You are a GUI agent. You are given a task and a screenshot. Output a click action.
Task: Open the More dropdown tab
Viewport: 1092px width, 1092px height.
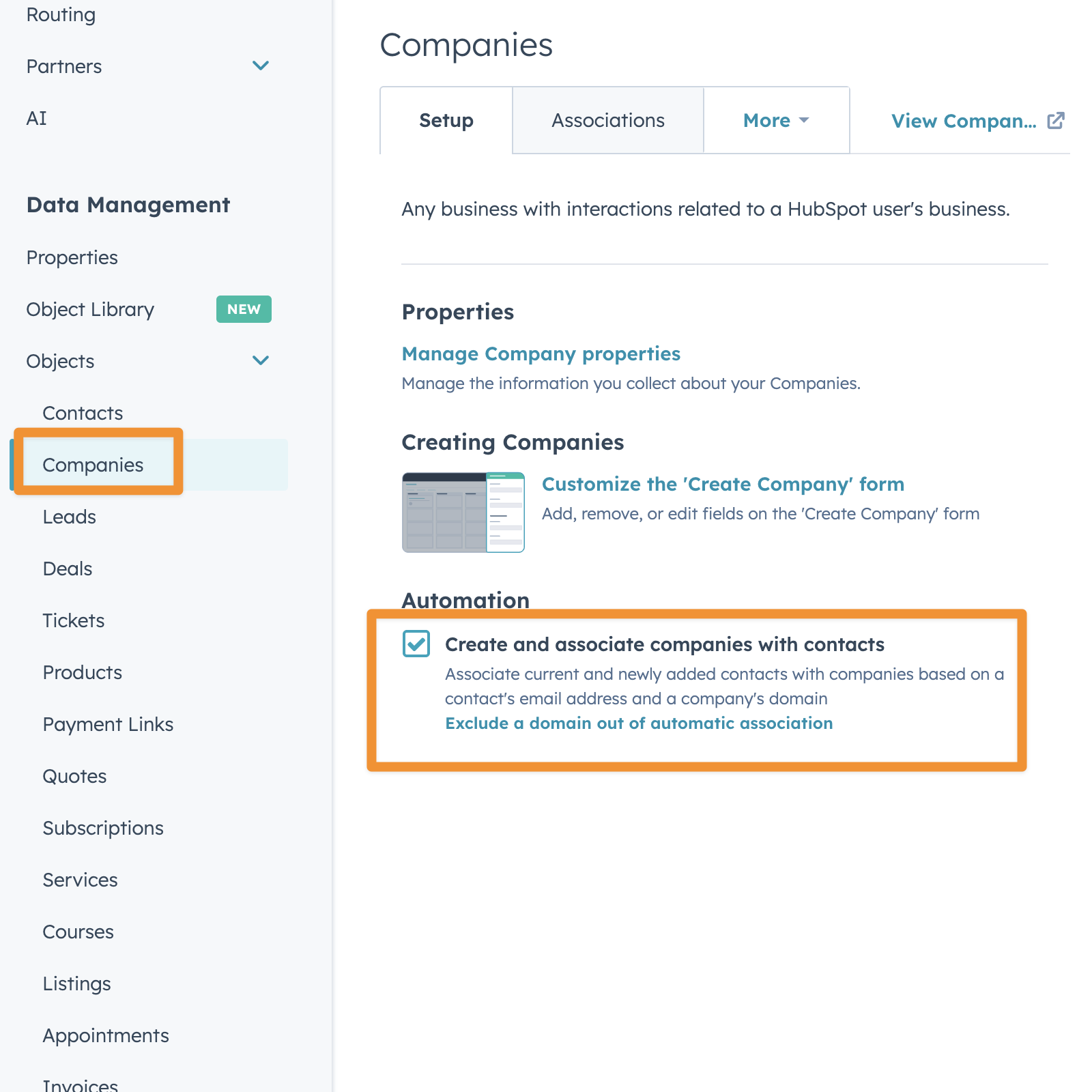point(776,121)
